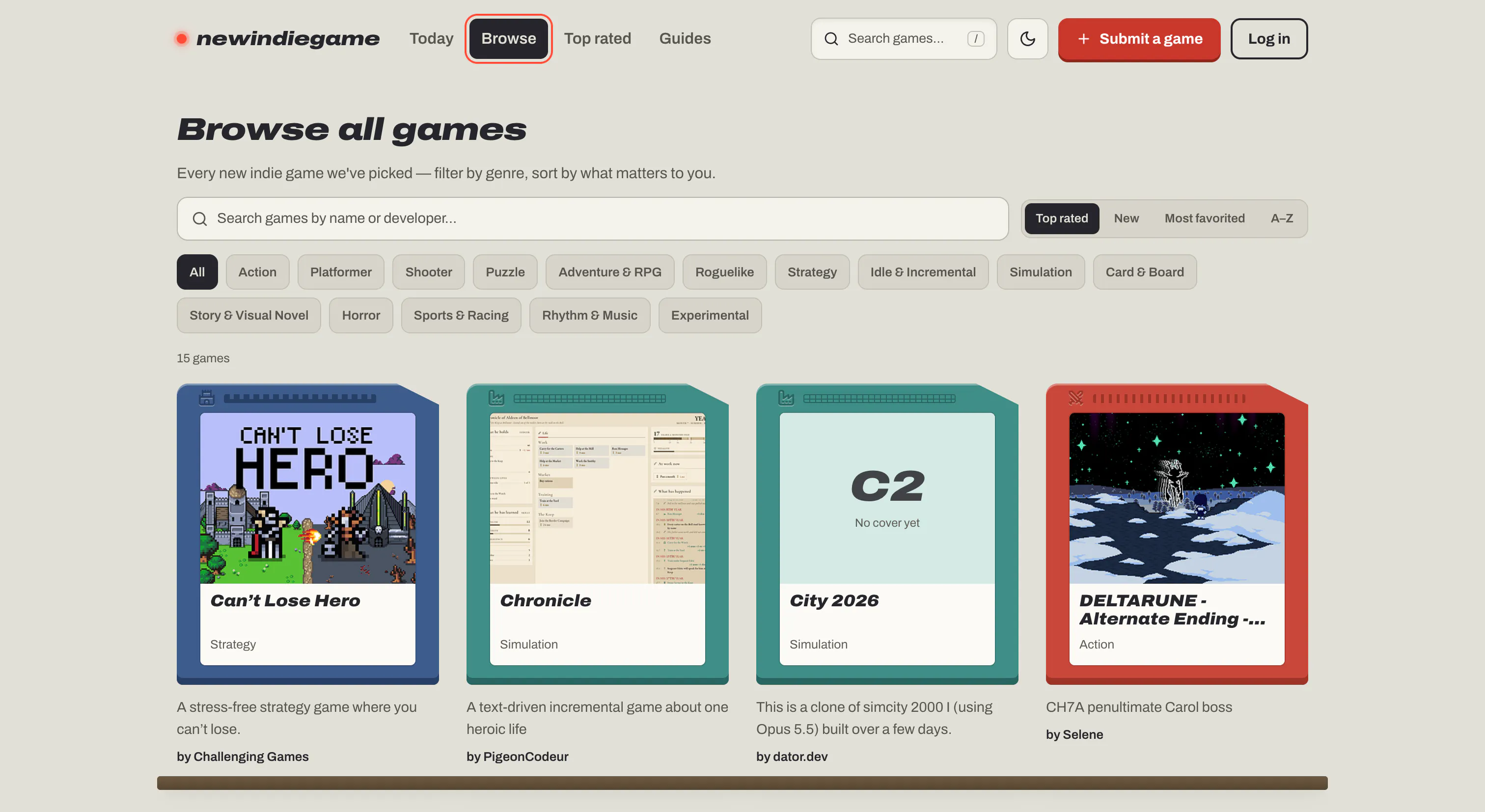Sort games by New
This screenshot has width=1485, height=812.
[x=1126, y=218]
